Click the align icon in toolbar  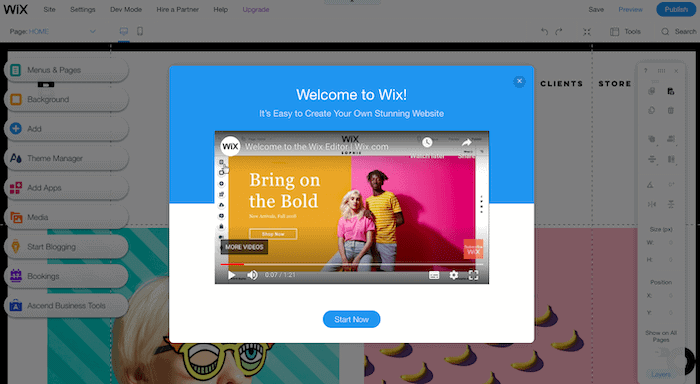point(652,159)
